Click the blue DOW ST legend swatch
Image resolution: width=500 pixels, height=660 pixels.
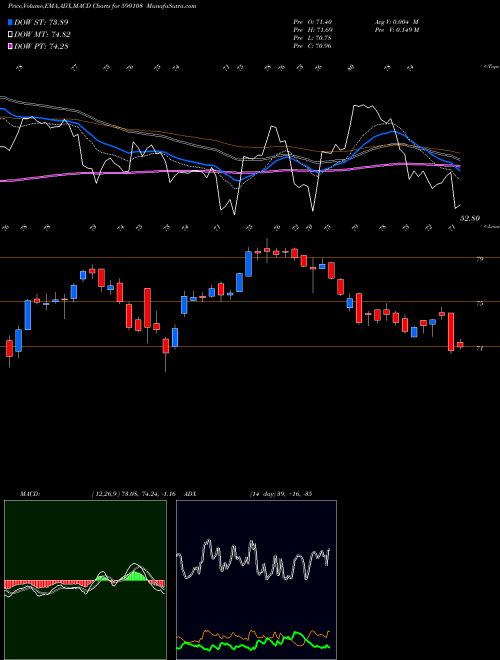click(11, 22)
